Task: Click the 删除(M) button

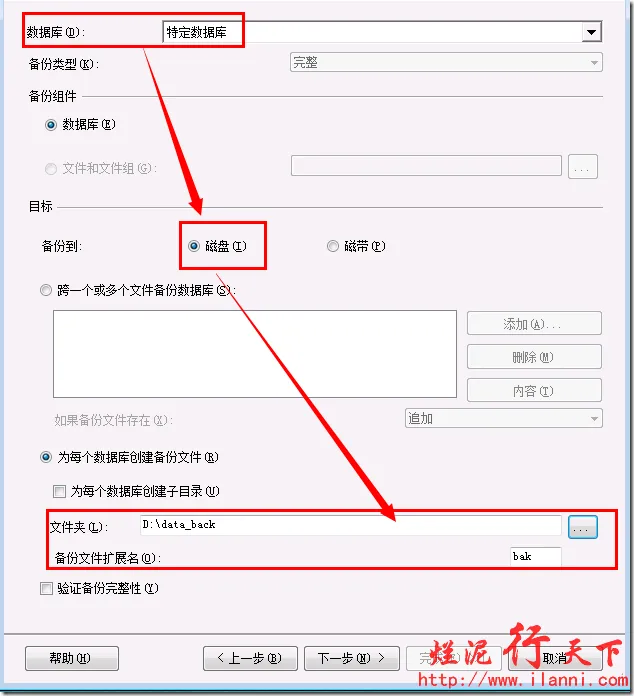Action: pyautogui.click(x=534, y=356)
